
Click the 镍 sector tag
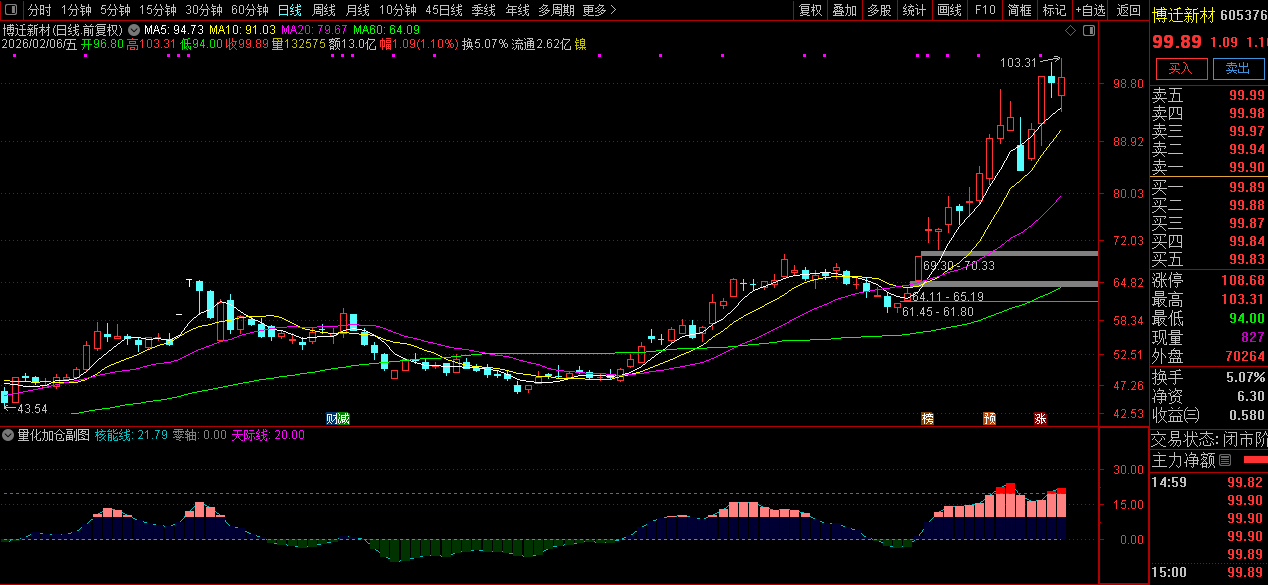(580, 44)
